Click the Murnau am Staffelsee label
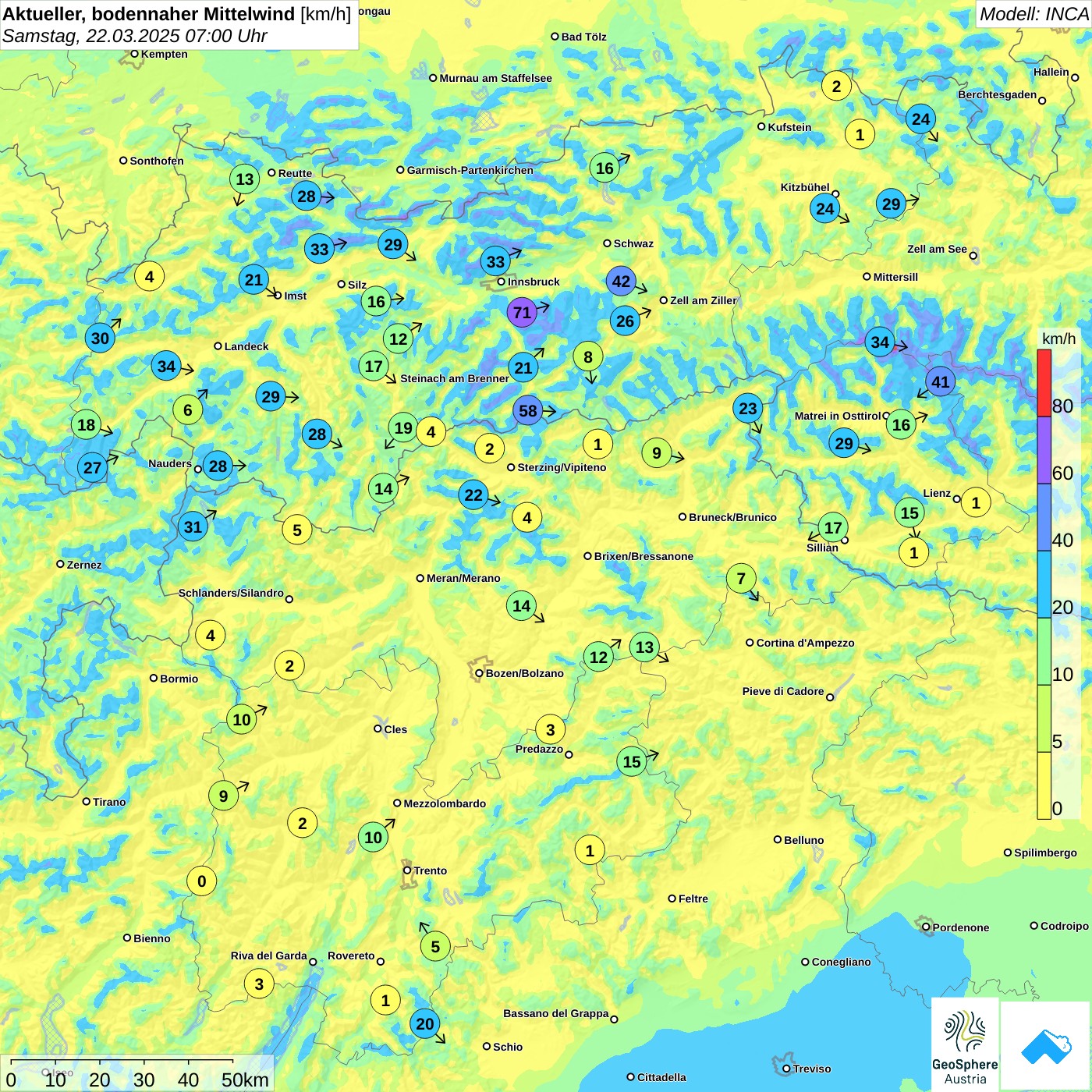This screenshot has width=1092, height=1092. [x=496, y=78]
